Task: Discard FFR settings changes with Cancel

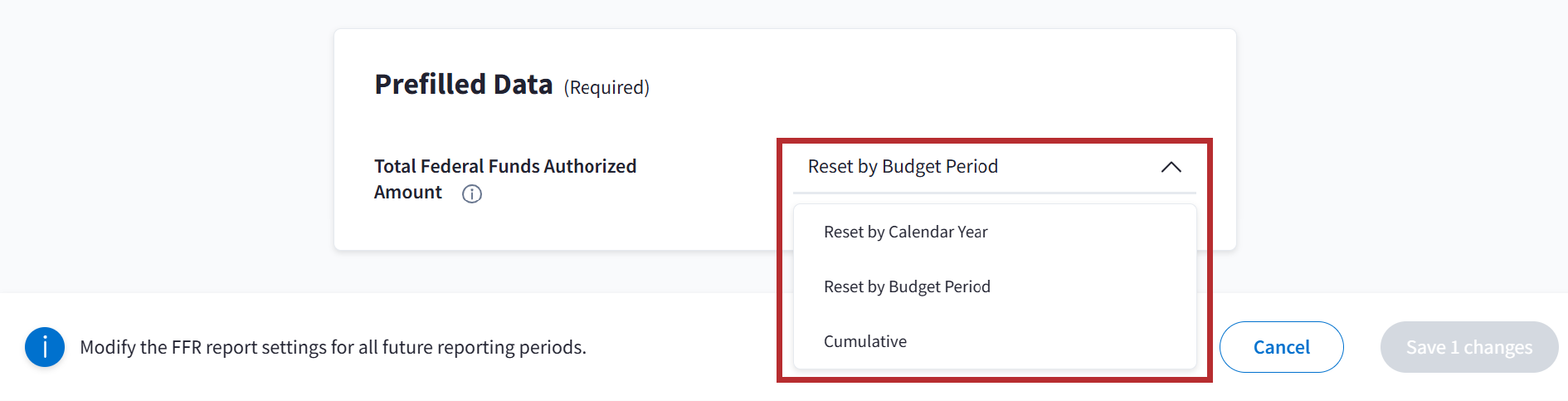Action: point(1281,347)
